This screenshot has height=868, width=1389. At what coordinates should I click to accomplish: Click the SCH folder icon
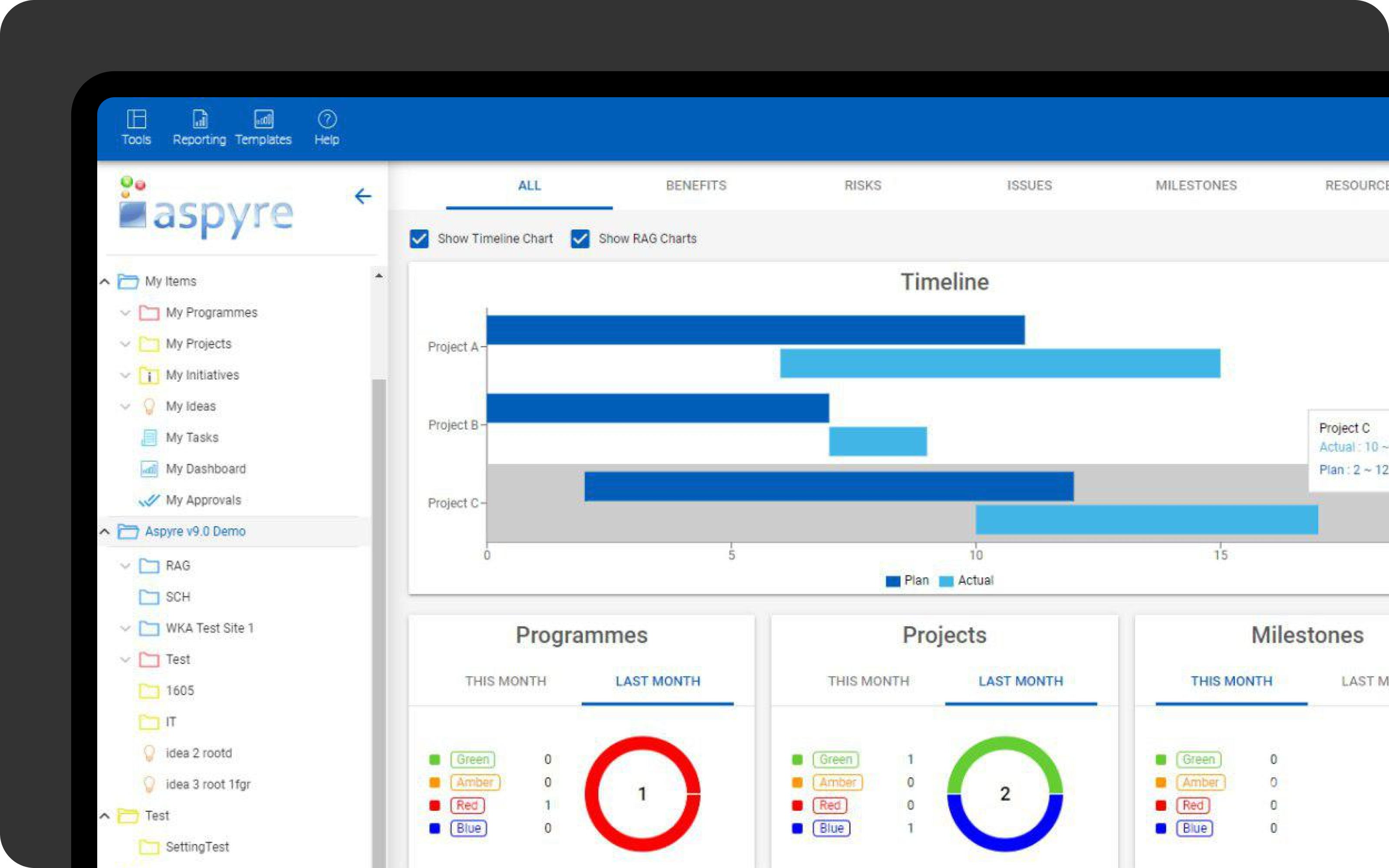pos(149,597)
